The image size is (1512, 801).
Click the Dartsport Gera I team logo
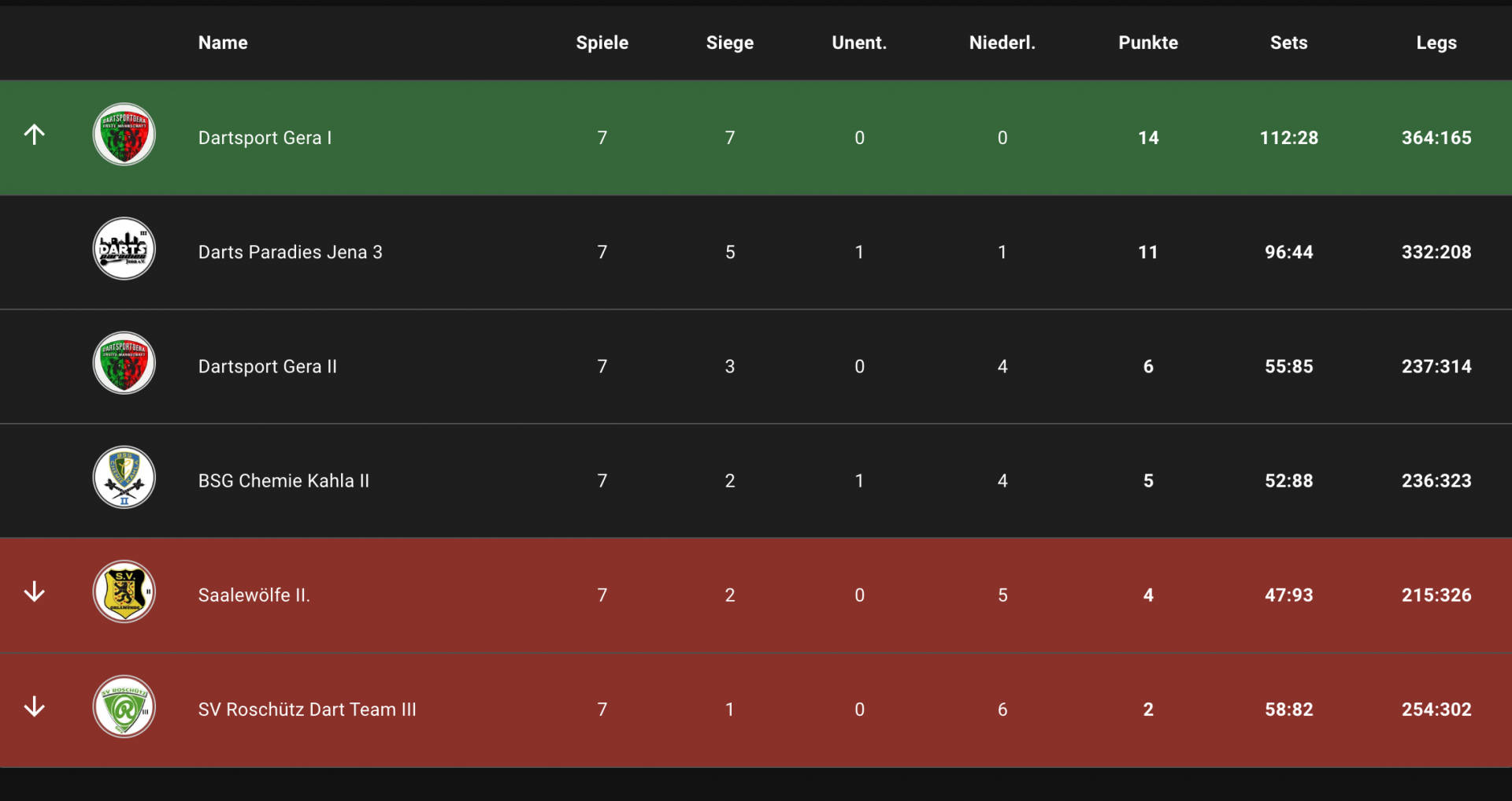[124, 135]
